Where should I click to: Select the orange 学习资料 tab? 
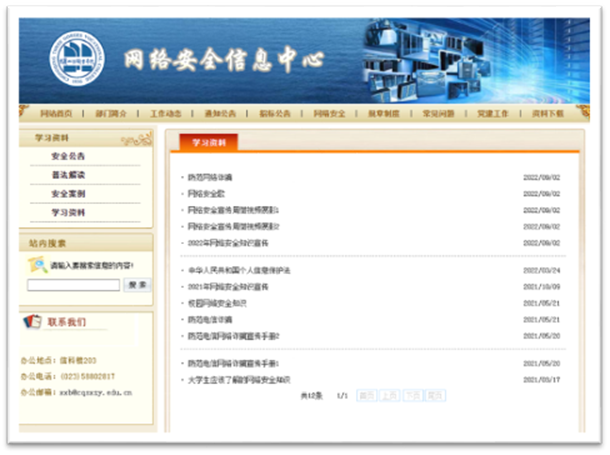pos(209,143)
